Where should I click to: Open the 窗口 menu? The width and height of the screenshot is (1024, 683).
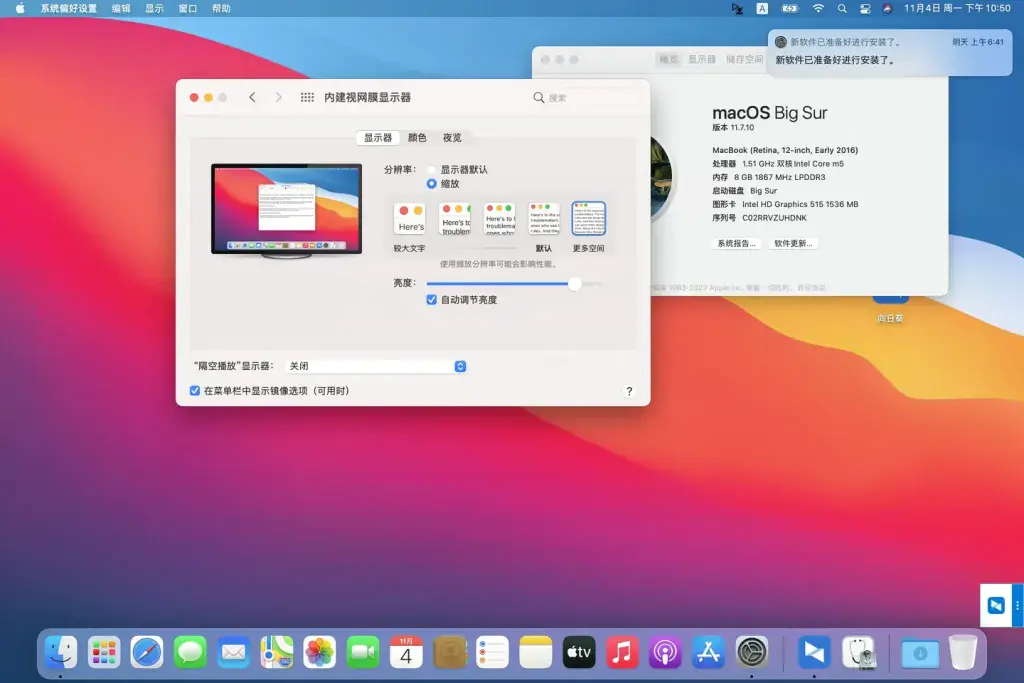pos(187,8)
